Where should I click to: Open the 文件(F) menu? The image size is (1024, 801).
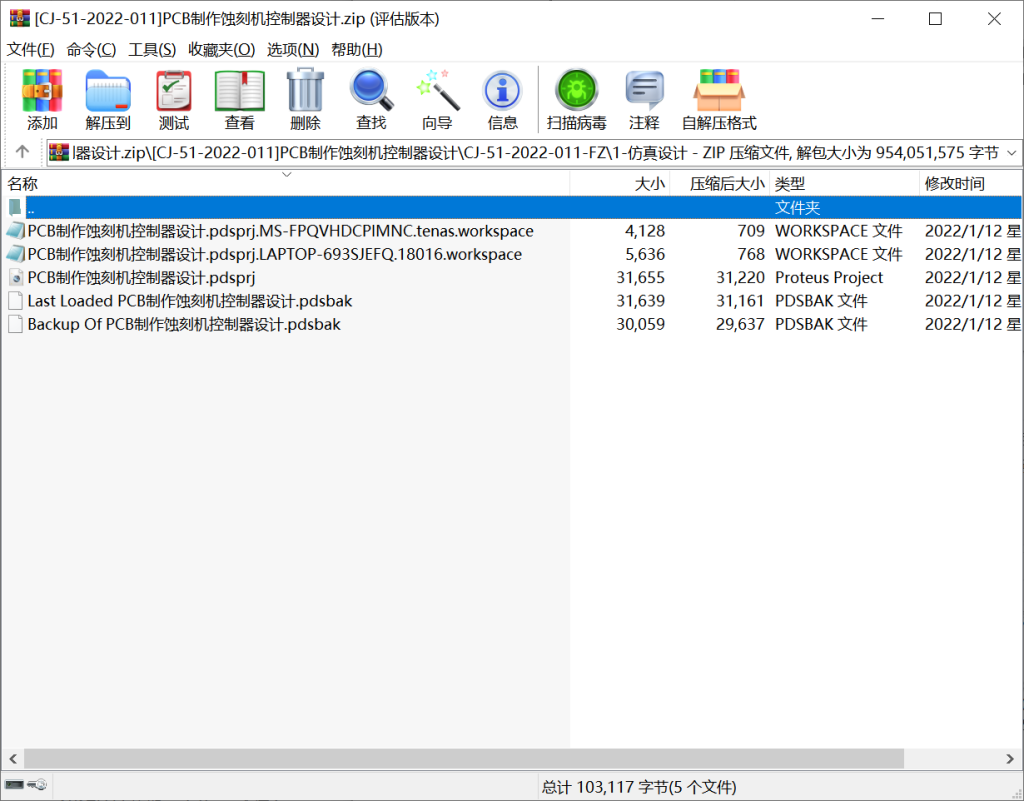coord(31,49)
